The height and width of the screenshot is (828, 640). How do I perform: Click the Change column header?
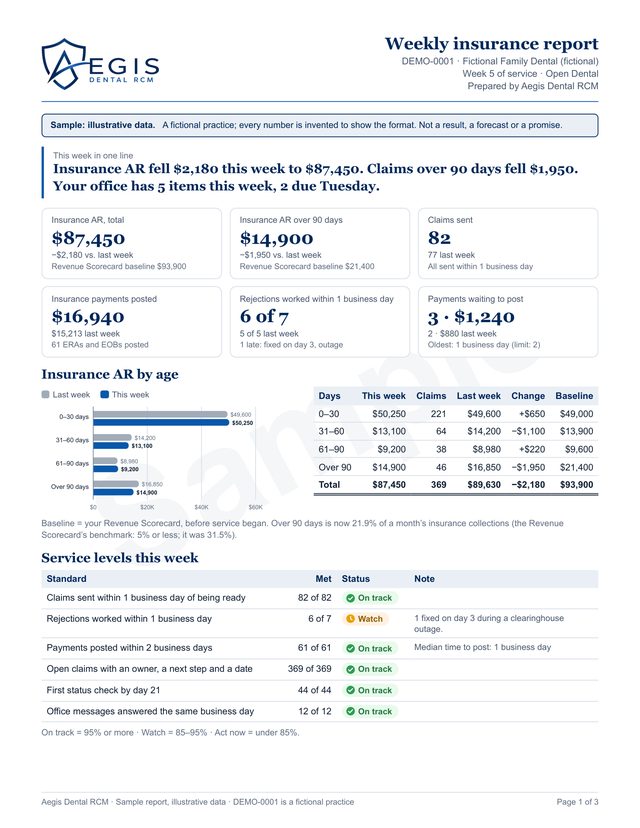tap(528, 396)
